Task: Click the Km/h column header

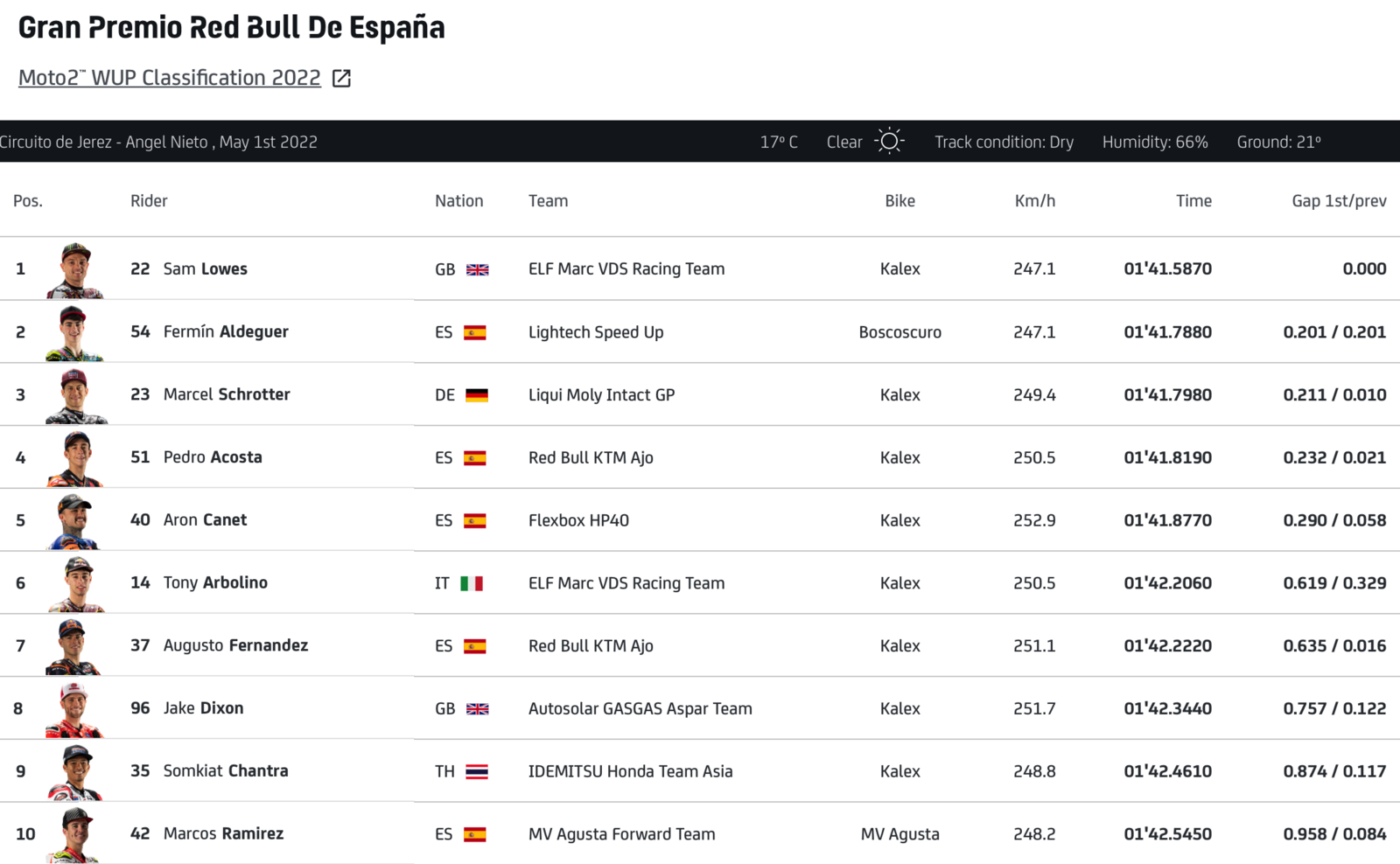Action: (1035, 200)
